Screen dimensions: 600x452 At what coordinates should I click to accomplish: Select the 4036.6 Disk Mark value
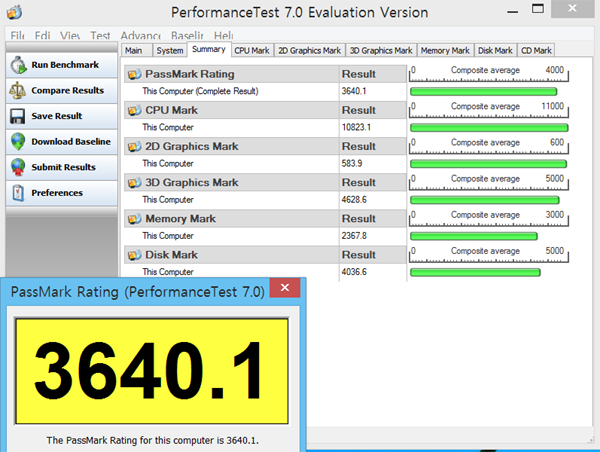pos(354,272)
